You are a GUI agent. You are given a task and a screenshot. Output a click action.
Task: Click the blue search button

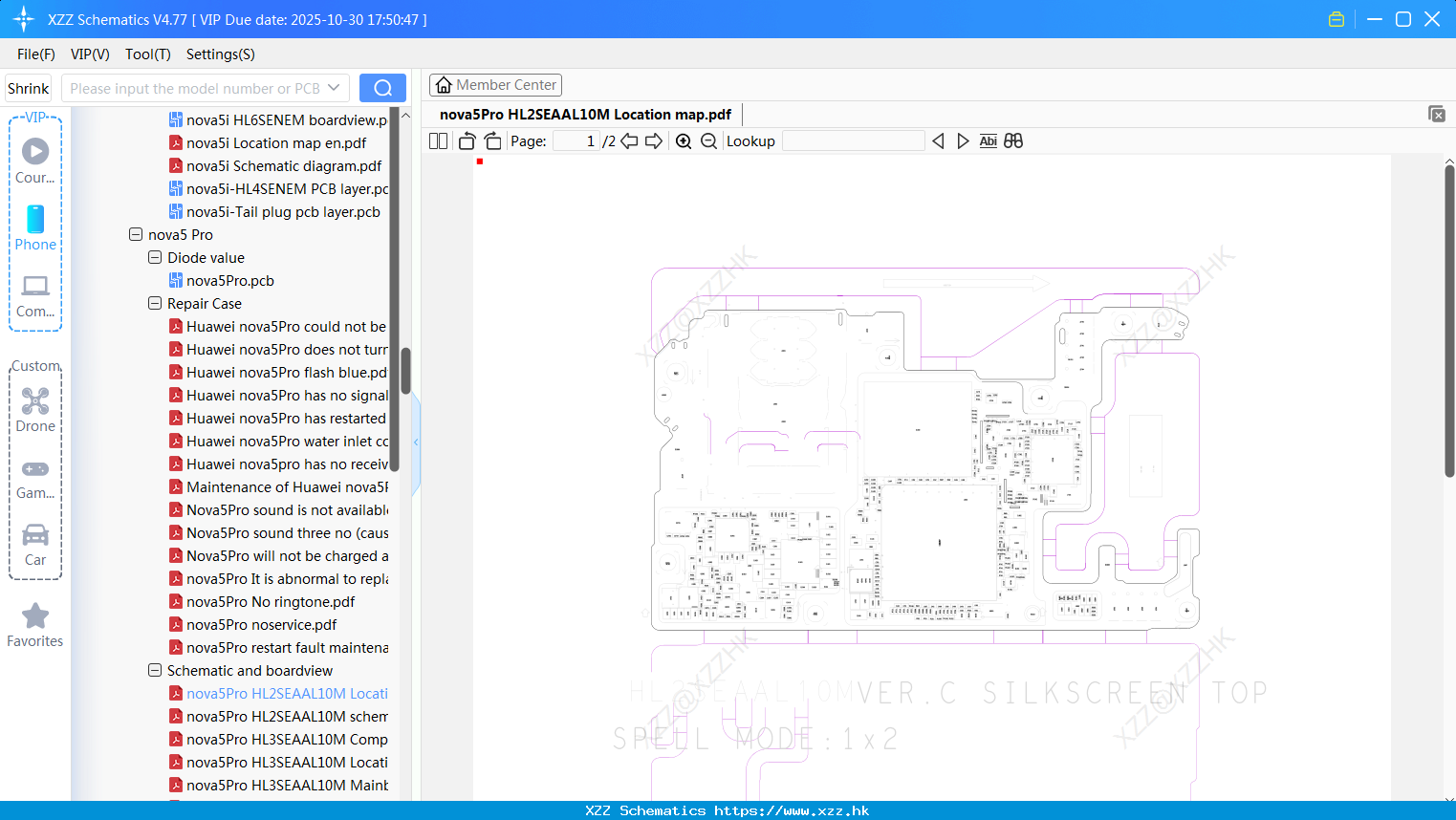coord(382,88)
